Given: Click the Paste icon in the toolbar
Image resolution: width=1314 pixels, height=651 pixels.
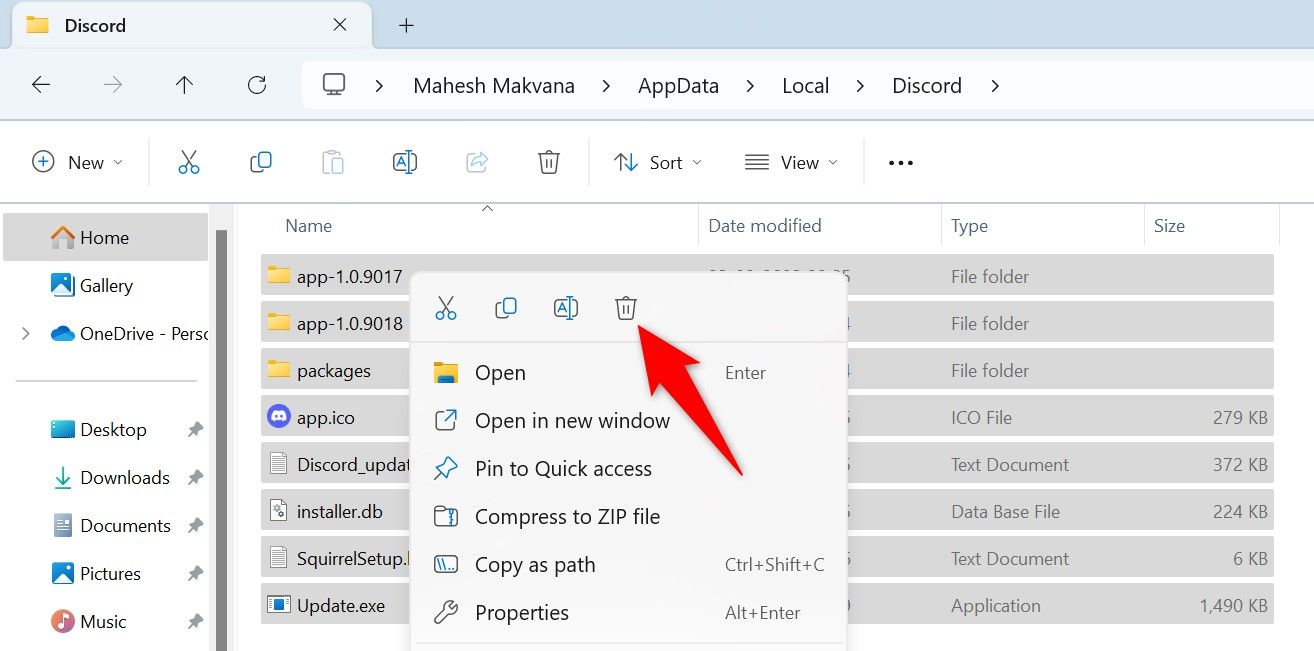Looking at the screenshot, I should pyautogui.click(x=333, y=161).
